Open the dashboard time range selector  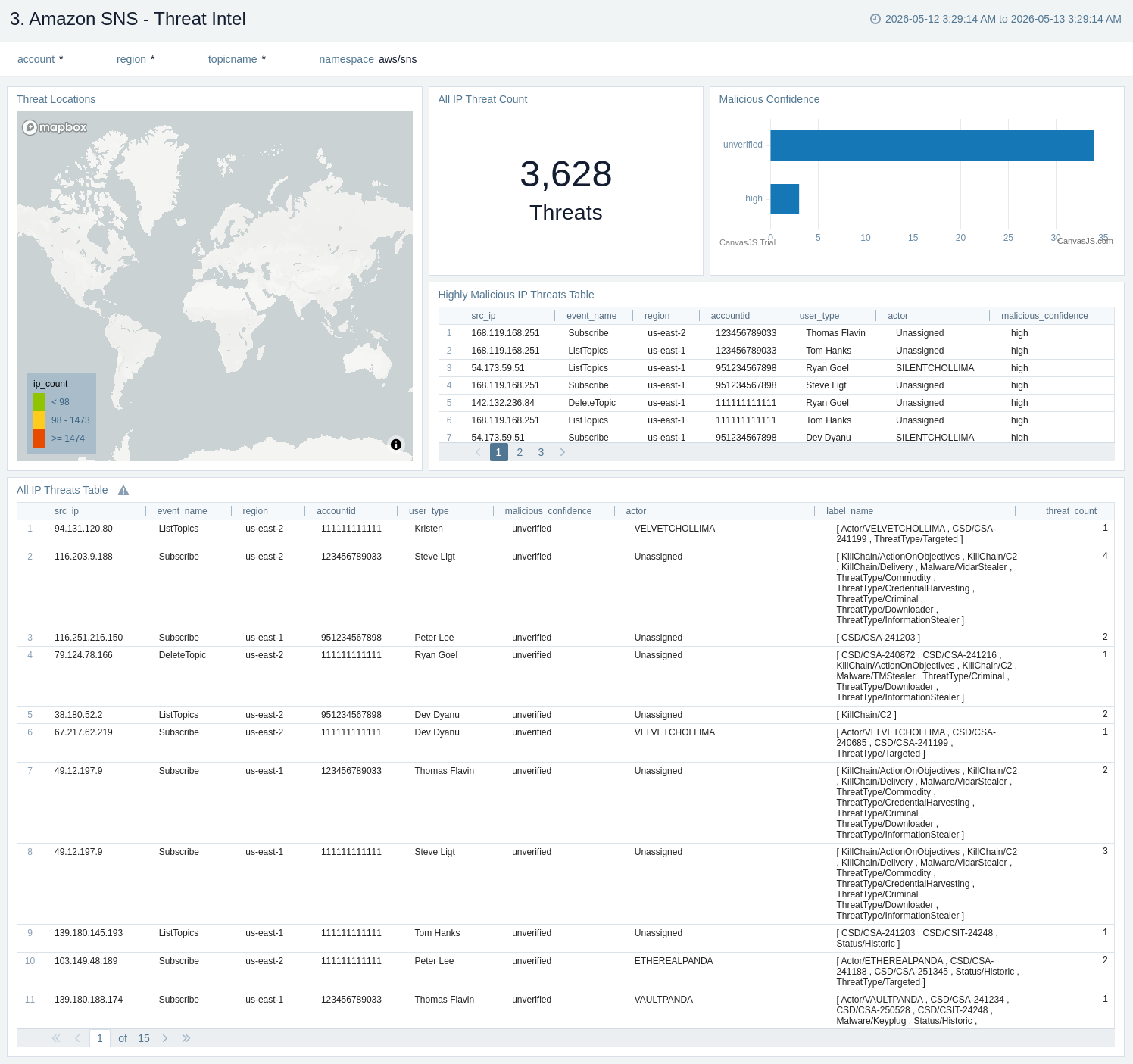996,19
